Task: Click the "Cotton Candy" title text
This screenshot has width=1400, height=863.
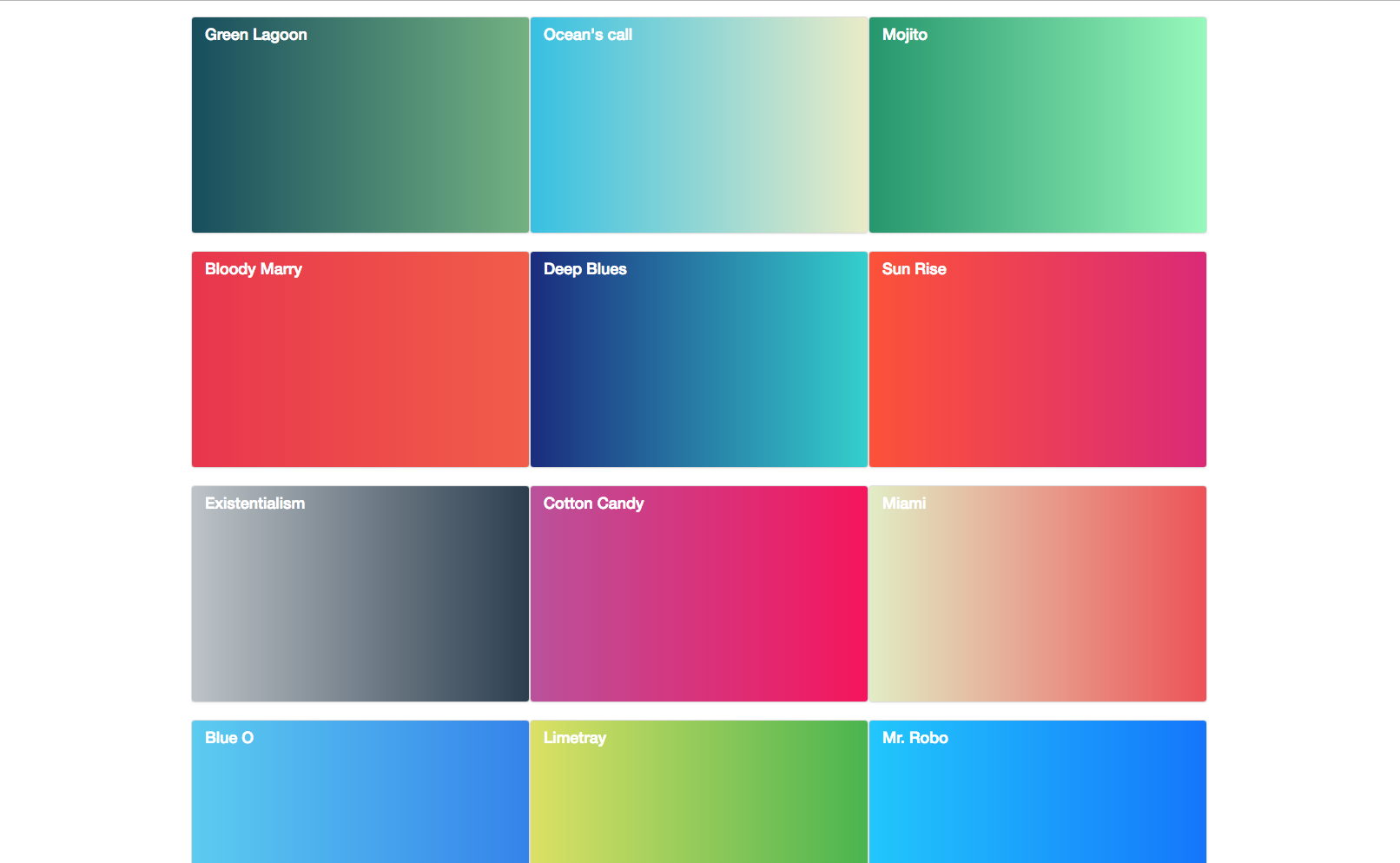Action: (x=594, y=504)
